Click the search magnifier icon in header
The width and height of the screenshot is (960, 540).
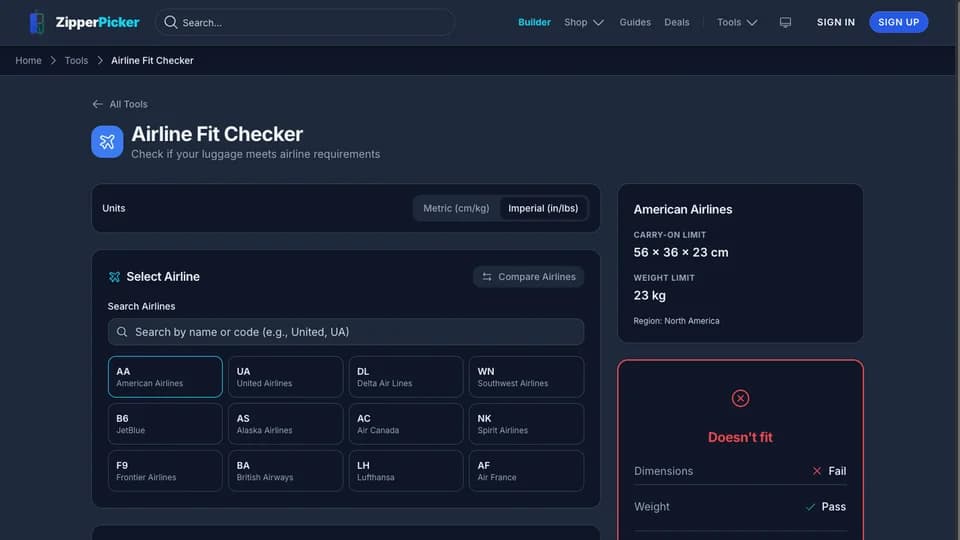click(x=171, y=22)
